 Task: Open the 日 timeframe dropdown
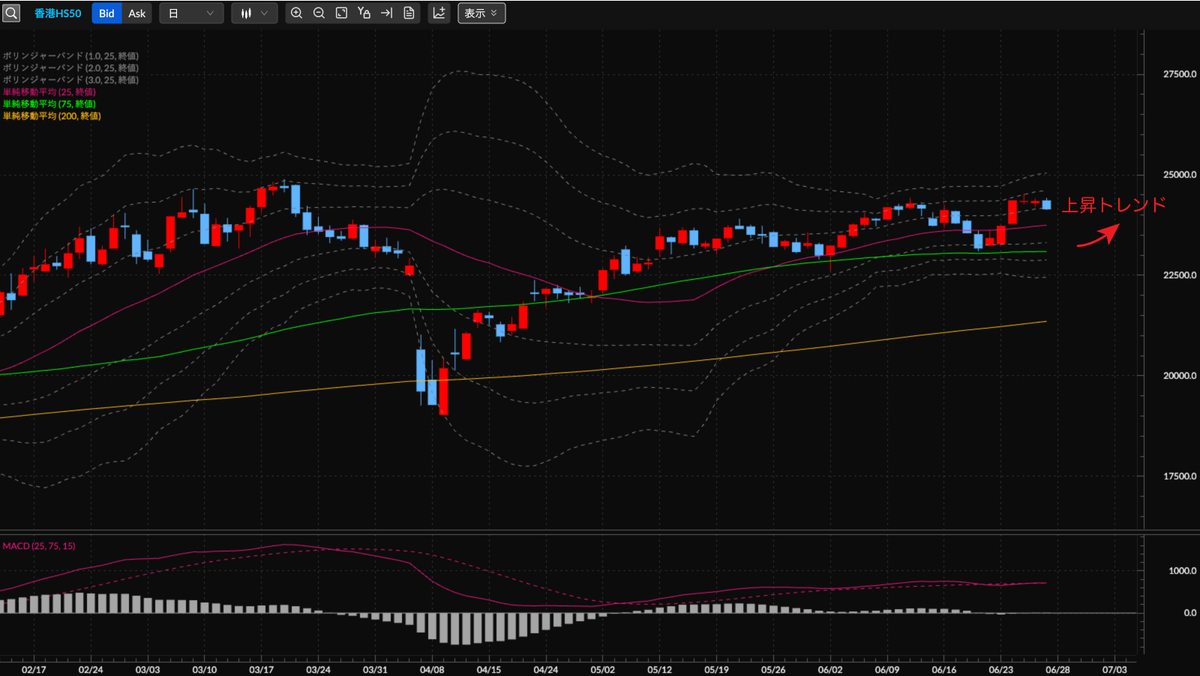pos(191,13)
